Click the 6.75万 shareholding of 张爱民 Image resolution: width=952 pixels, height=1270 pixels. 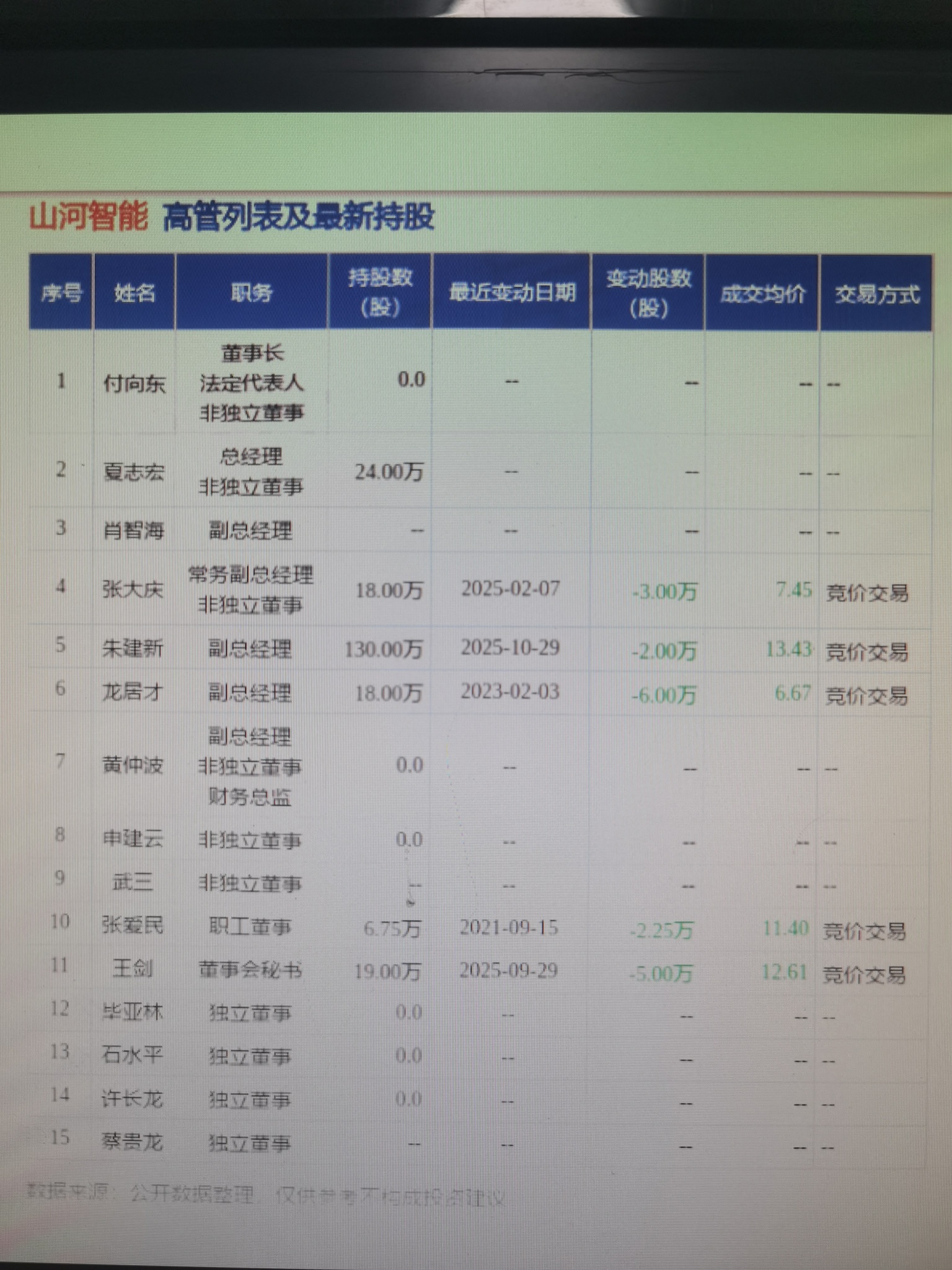pos(392,928)
